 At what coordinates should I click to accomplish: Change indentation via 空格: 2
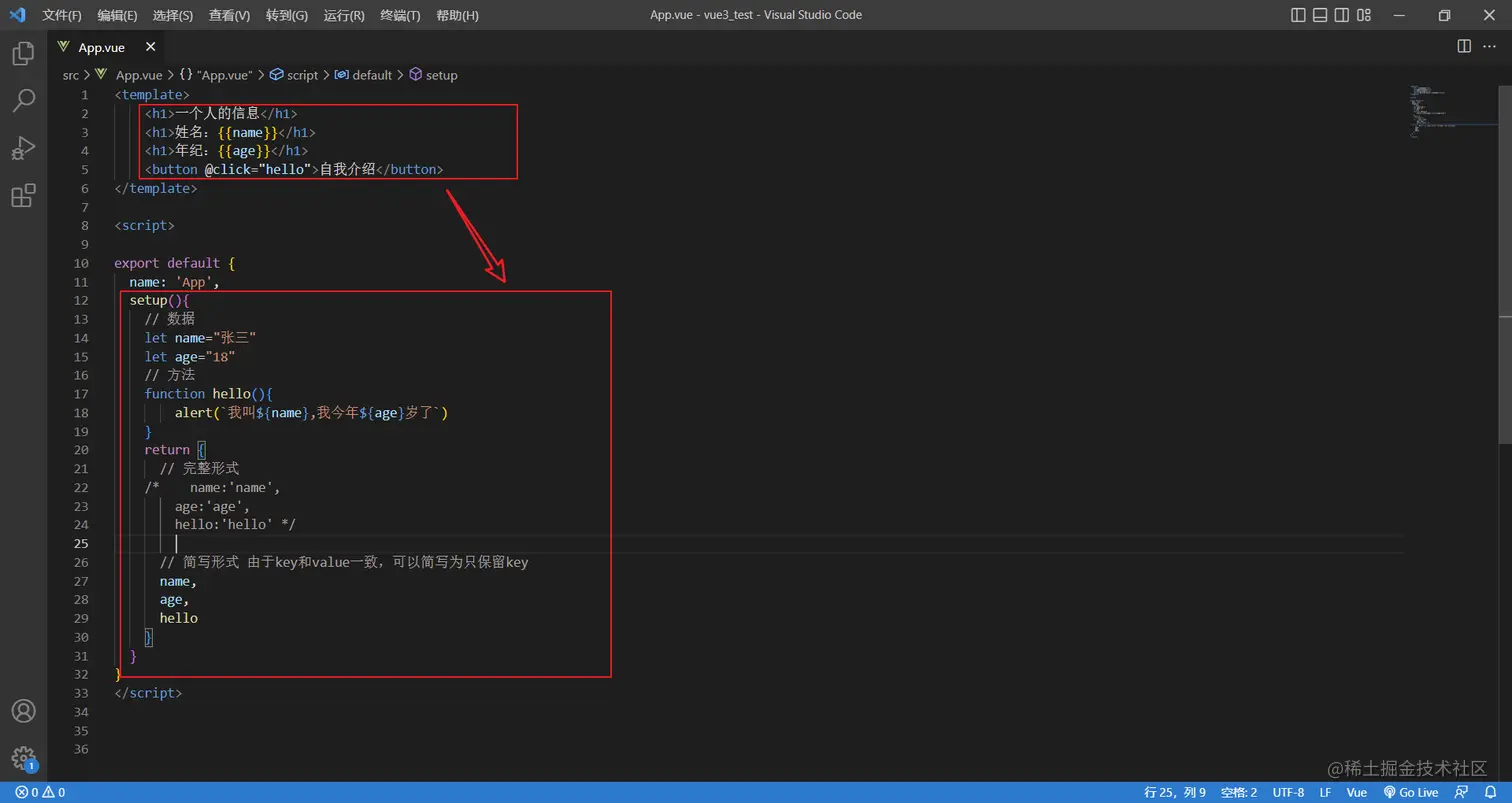pyautogui.click(x=1239, y=792)
